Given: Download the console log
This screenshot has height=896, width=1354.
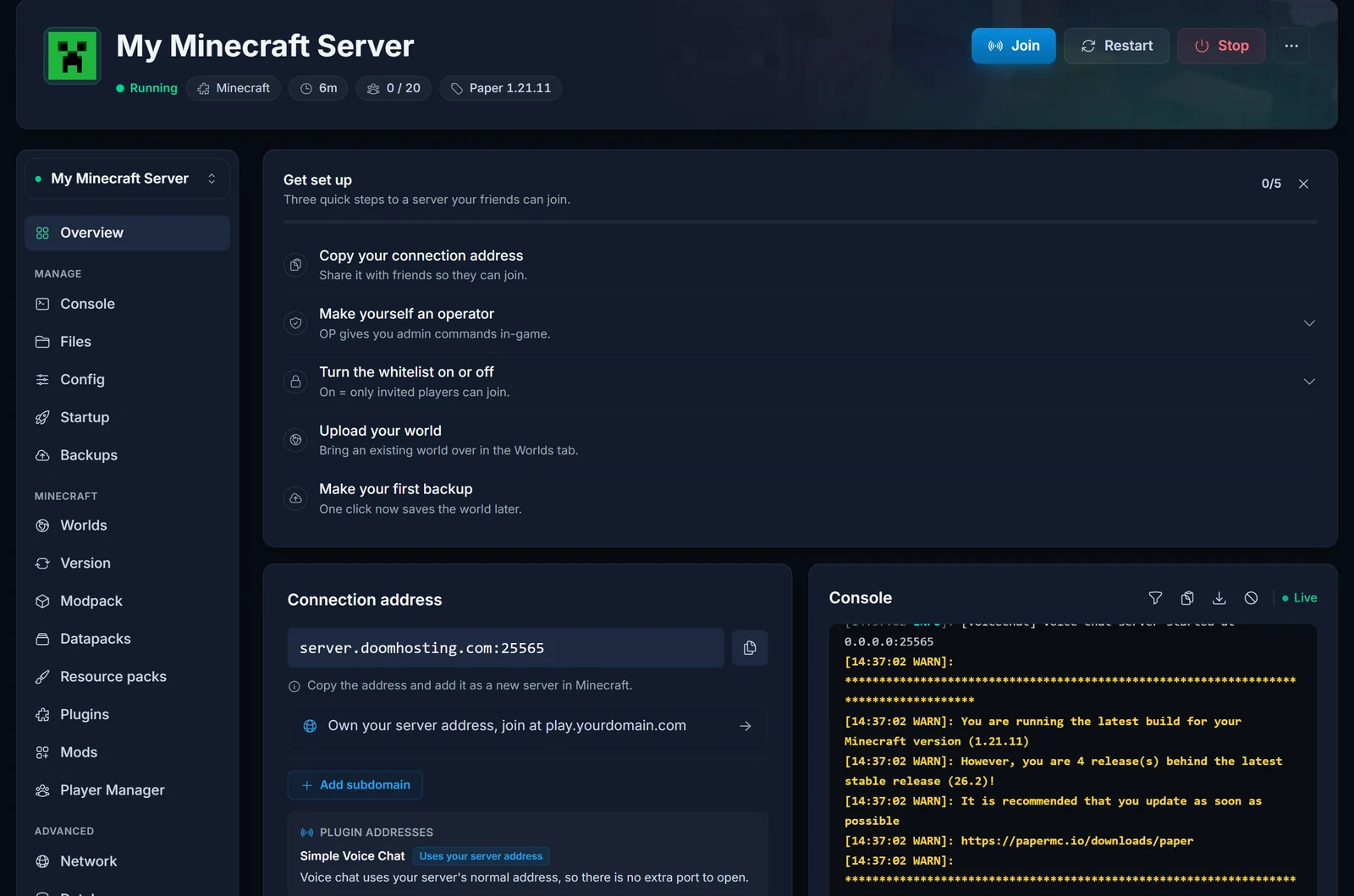Looking at the screenshot, I should click(1219, 598).
